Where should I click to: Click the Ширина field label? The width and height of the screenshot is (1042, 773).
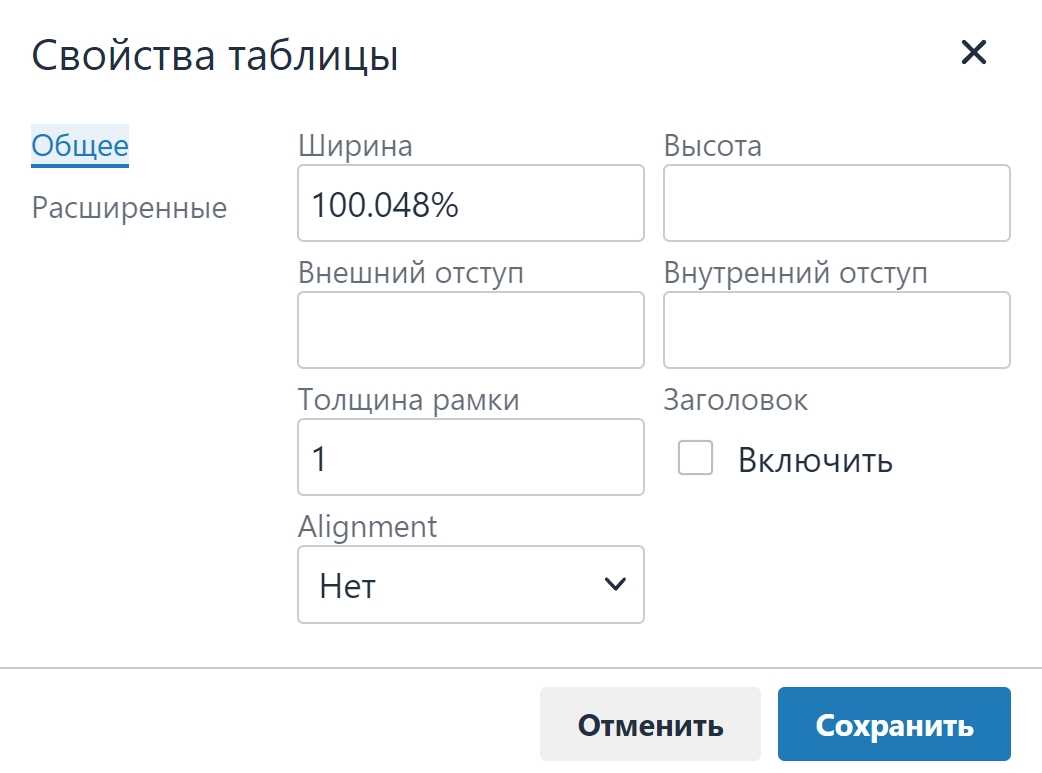click(355, 146)
